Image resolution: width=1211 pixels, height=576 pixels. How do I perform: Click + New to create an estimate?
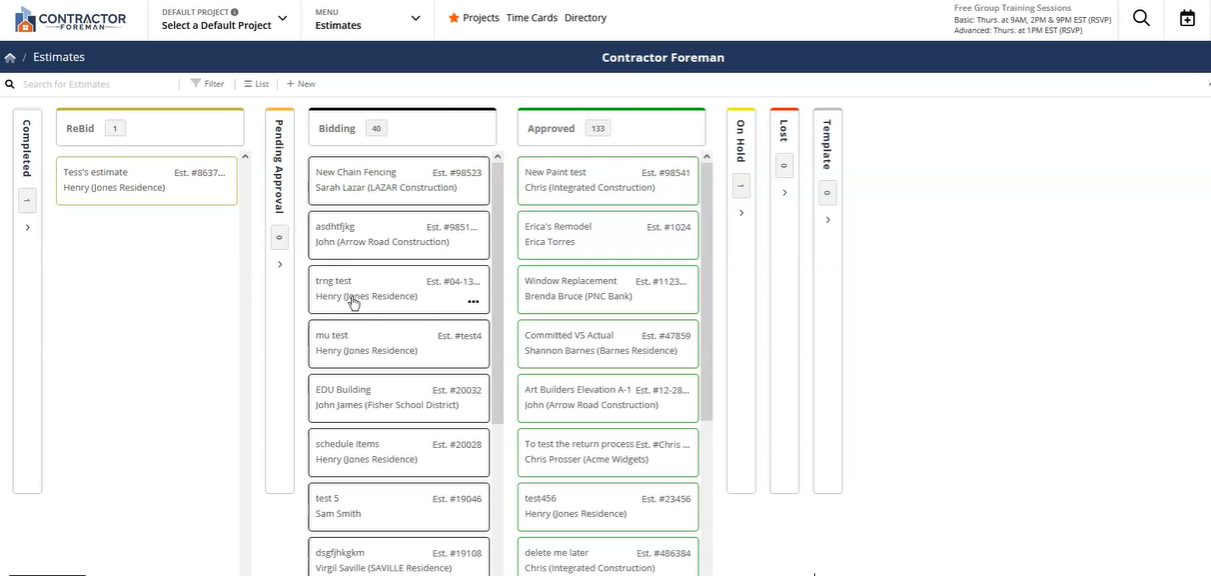tap(299, 83)
